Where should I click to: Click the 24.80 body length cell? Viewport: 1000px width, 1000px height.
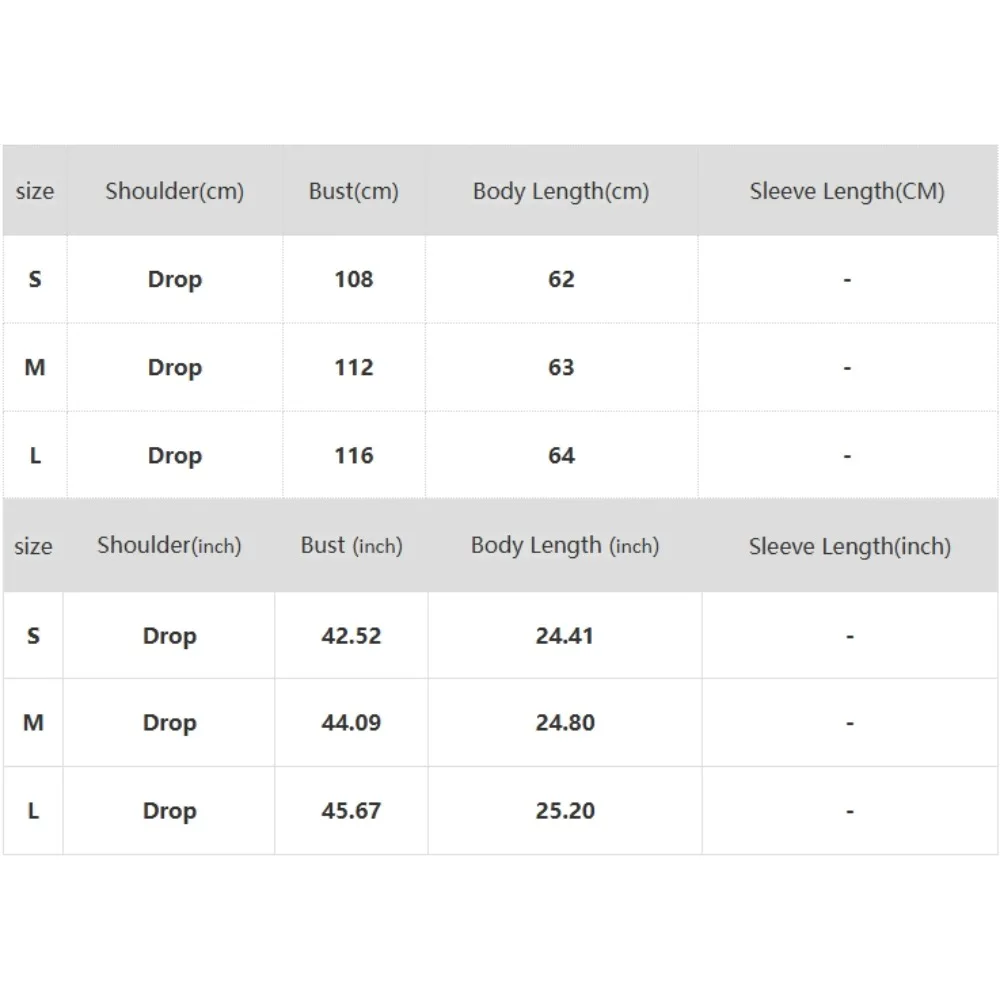565,723
